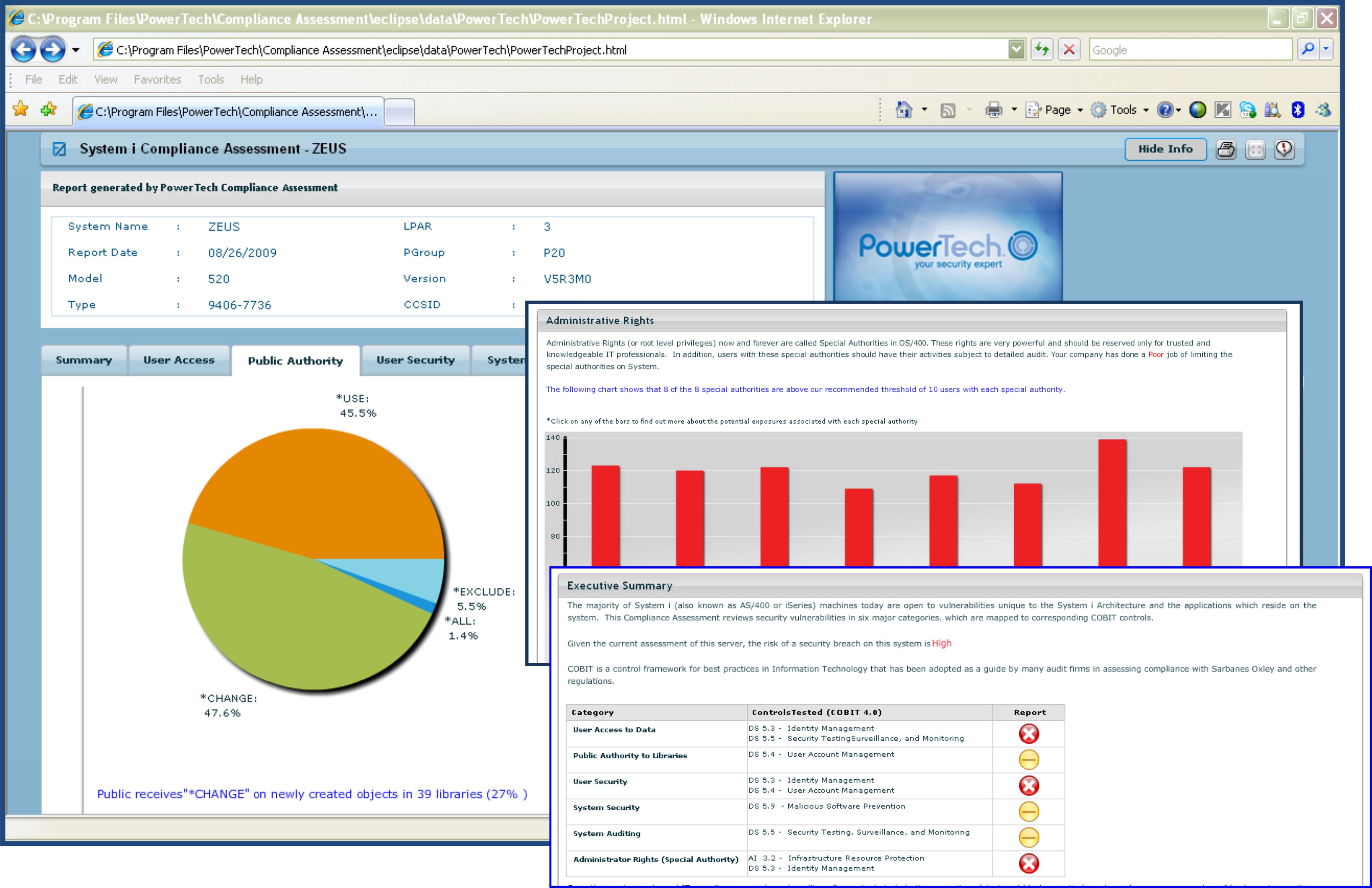The image size is (1372, 888).
Task: Click red X status icon for Administrator Rights row
Action: coord(1029,863)
